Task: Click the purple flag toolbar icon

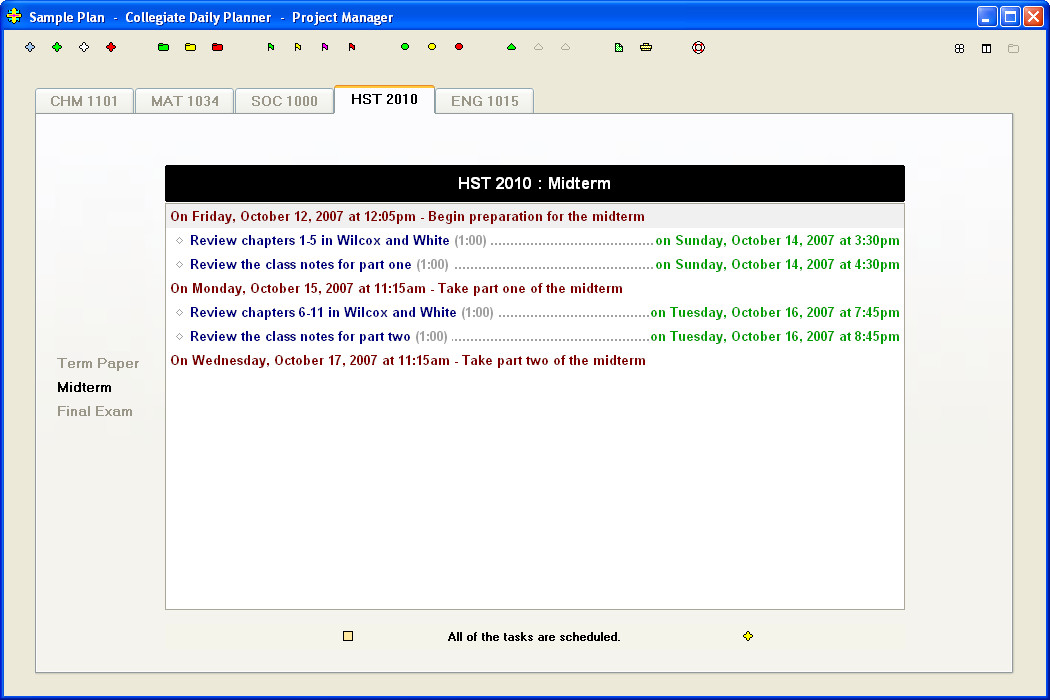Action: coord(325,47)
